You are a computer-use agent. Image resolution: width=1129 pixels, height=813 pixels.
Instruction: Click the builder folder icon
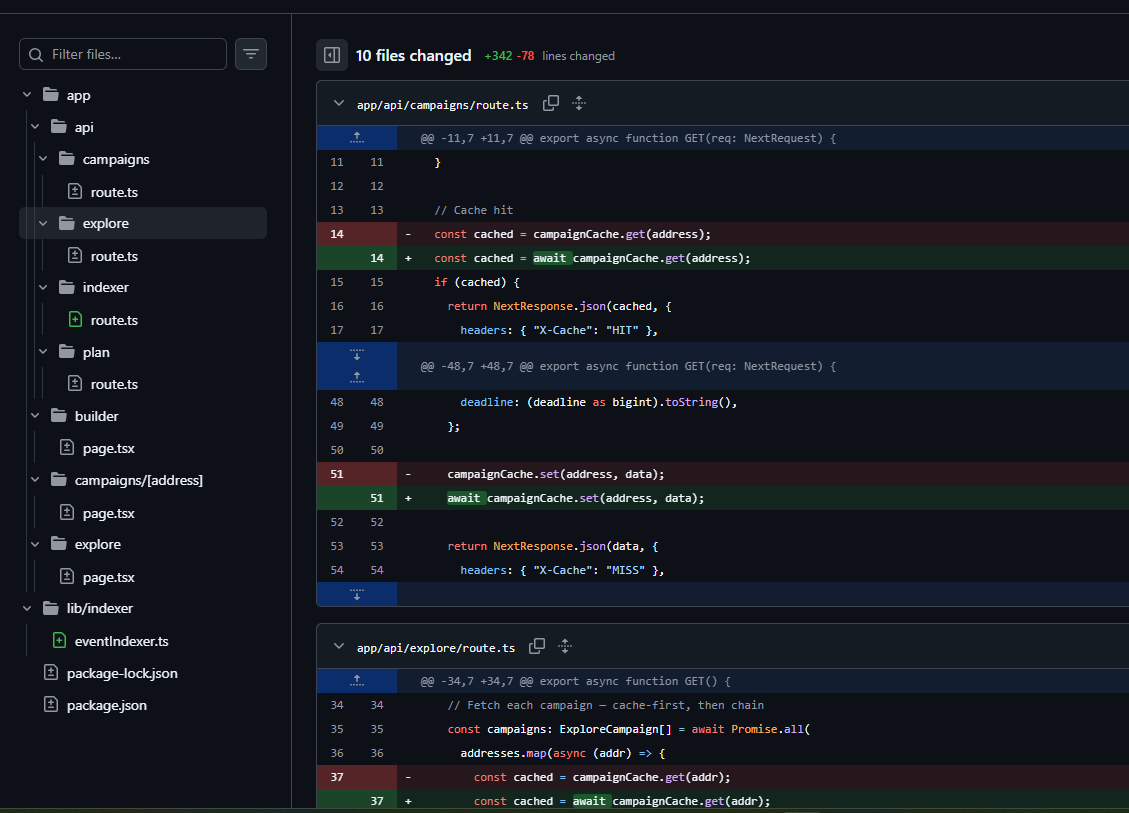tap(58, 416)
